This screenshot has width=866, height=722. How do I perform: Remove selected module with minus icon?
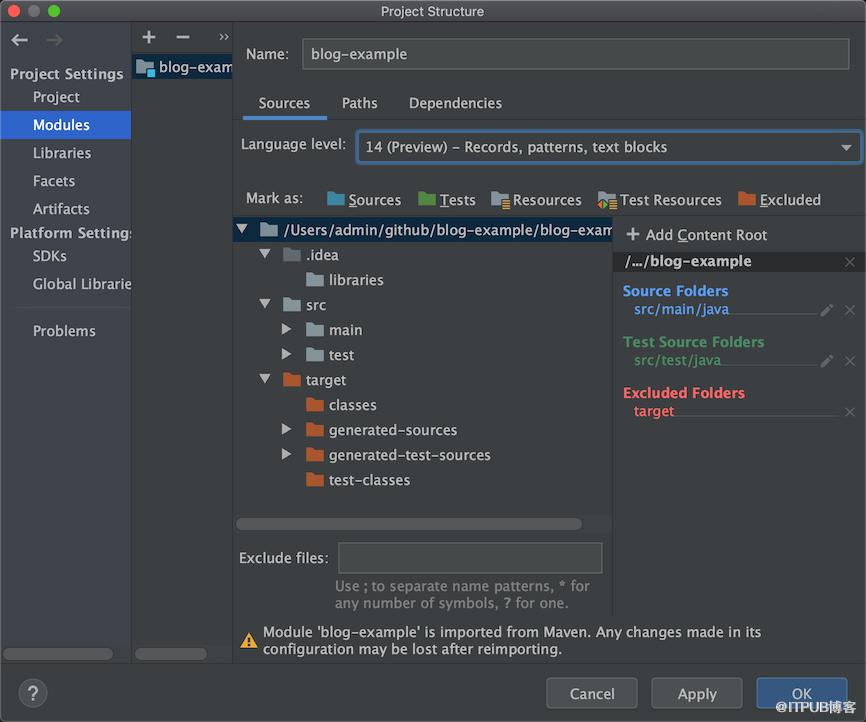183,37
